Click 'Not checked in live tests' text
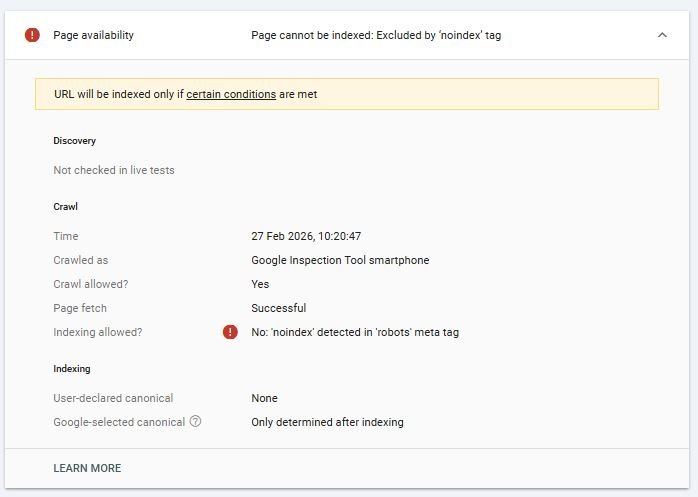The width and height of the screenshot is (698, 497). [x=114, y=170]
